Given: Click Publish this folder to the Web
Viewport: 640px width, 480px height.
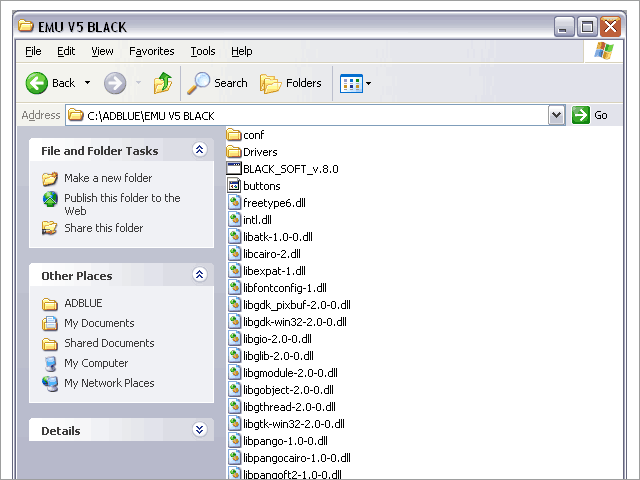Looking at the screenshot, I should pyautogui.click(x=122, y=204).
